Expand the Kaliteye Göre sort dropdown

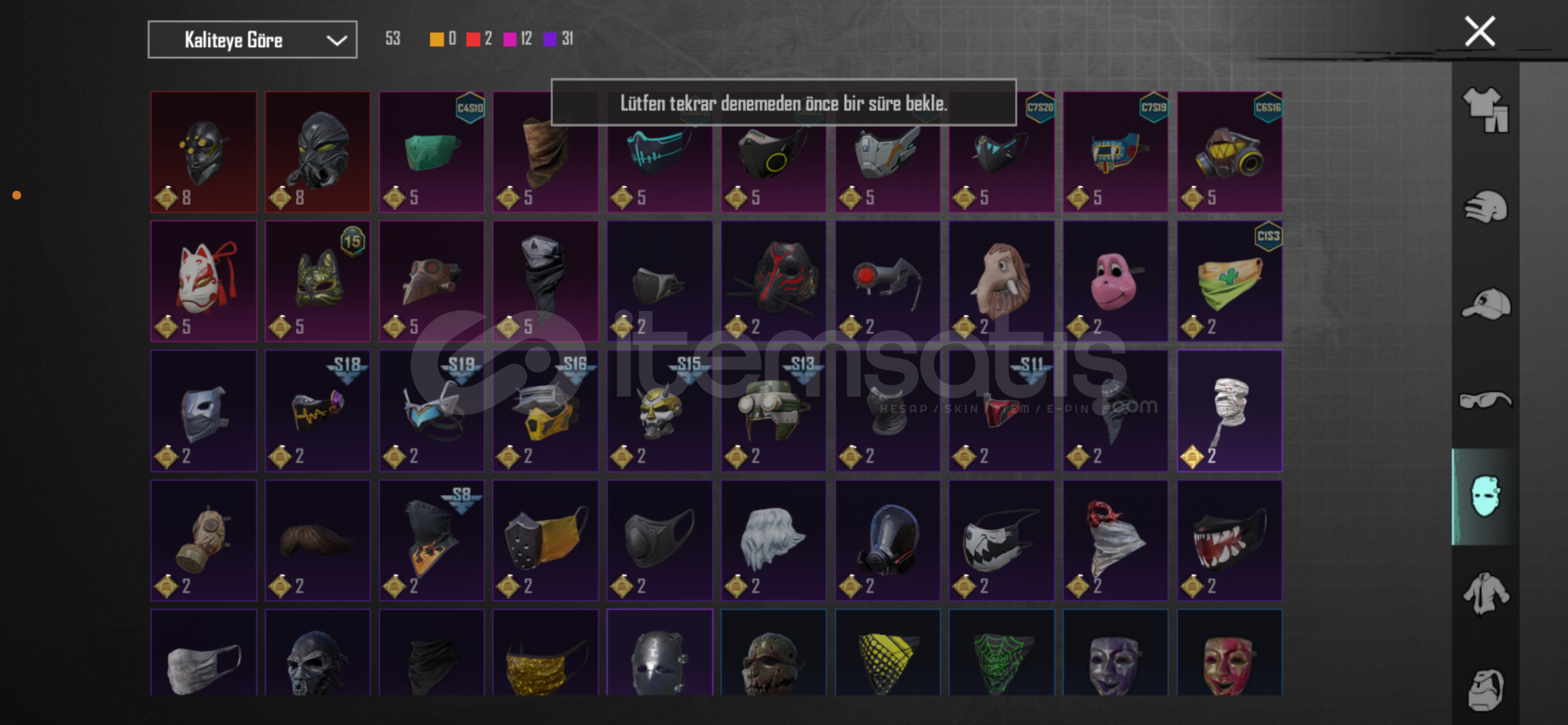tap(252, 40)
